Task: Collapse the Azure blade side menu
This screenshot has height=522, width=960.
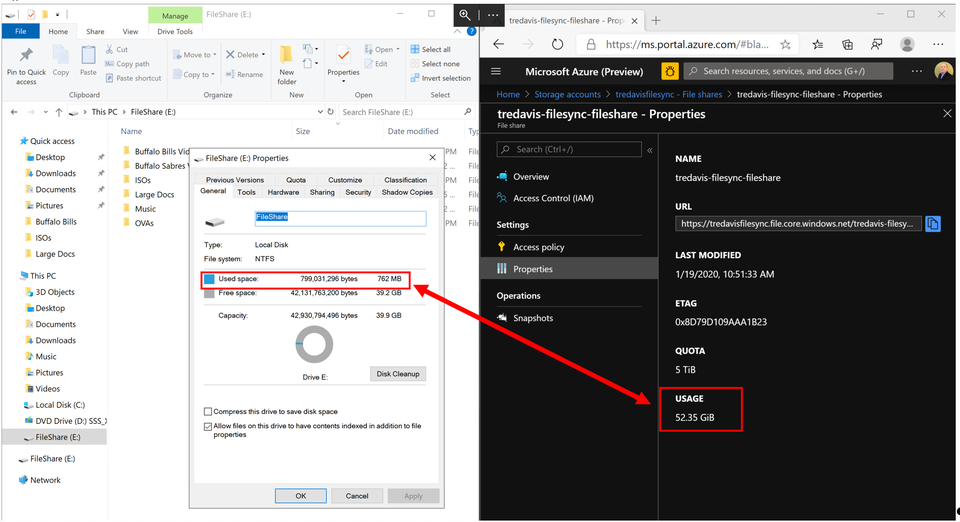Action: point(650,150)
